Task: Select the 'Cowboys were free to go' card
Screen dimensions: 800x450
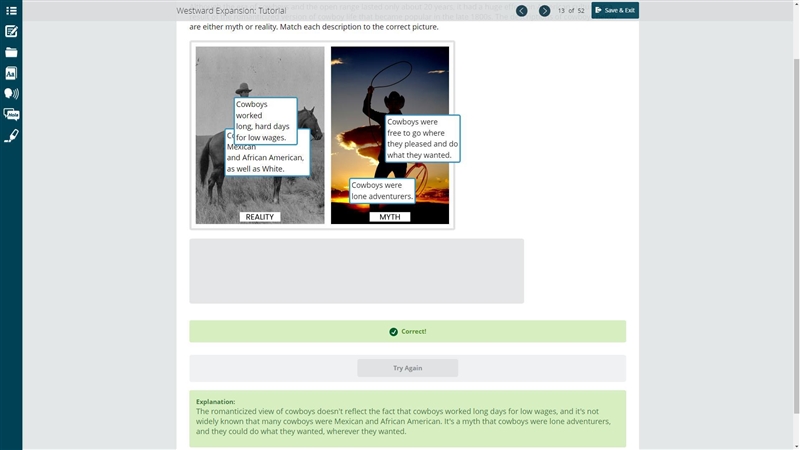Action: (422, 138)
